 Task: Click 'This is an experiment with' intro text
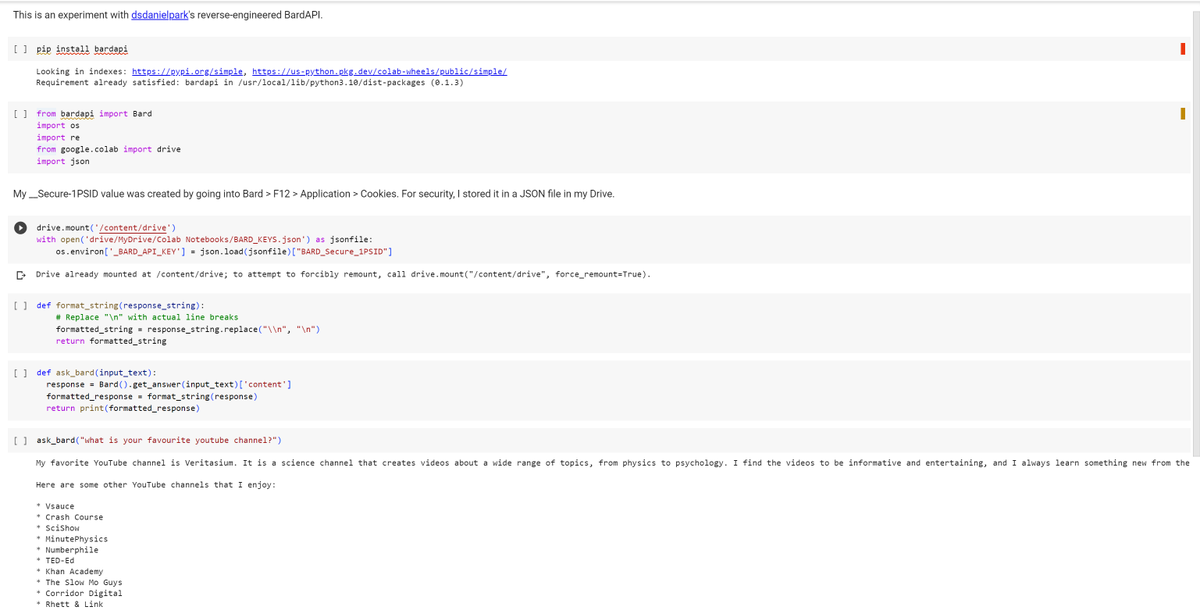pyautogui.click(x=72, y=16)
